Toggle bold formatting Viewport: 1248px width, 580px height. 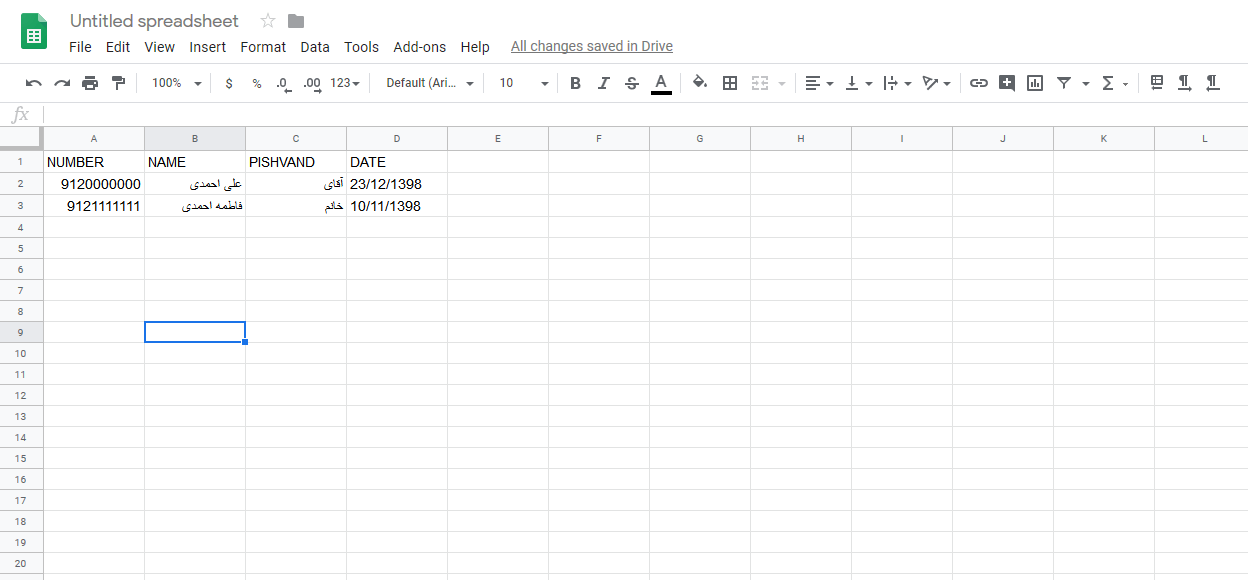(x=575, y=83)
